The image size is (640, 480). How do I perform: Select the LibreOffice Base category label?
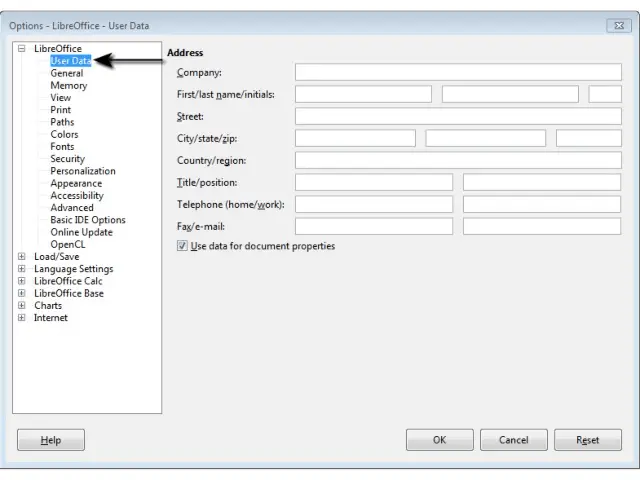pos(69,293)
